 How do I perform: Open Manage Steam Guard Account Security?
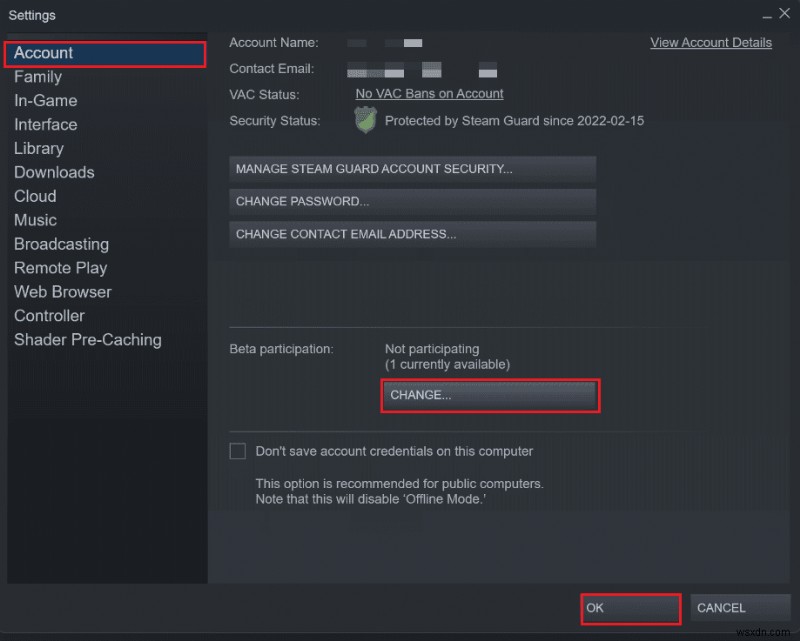[412, 169]
